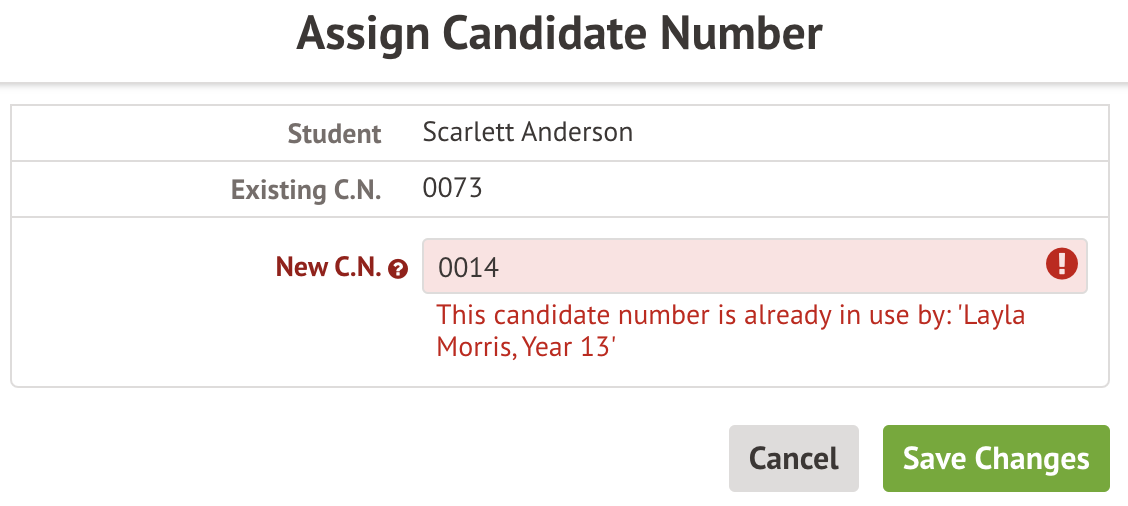
Task: Click the word 'Assign' in the title
Action: pos(362,34)
